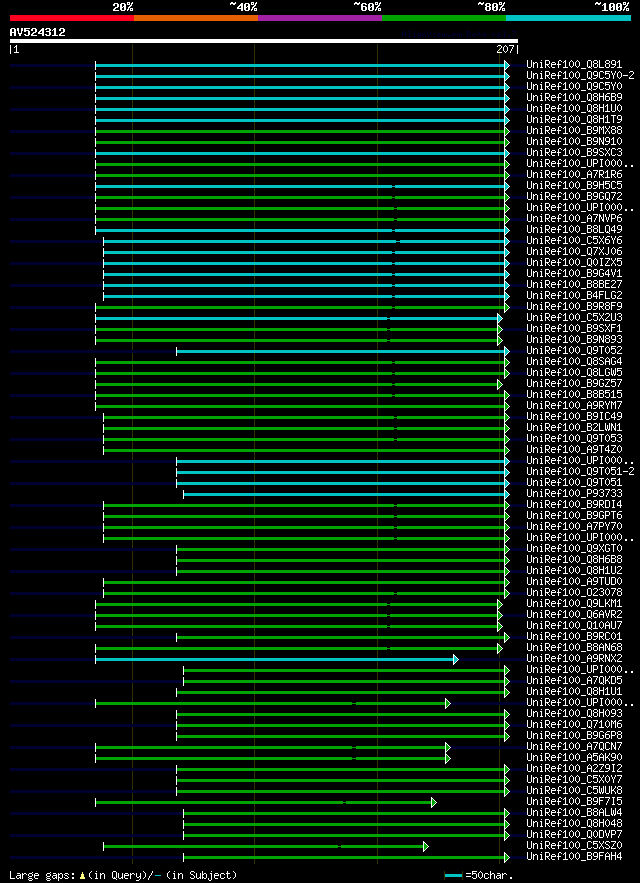Select the UniRef100_P93733 label
The image size is (640, 883).
point(574,493)
